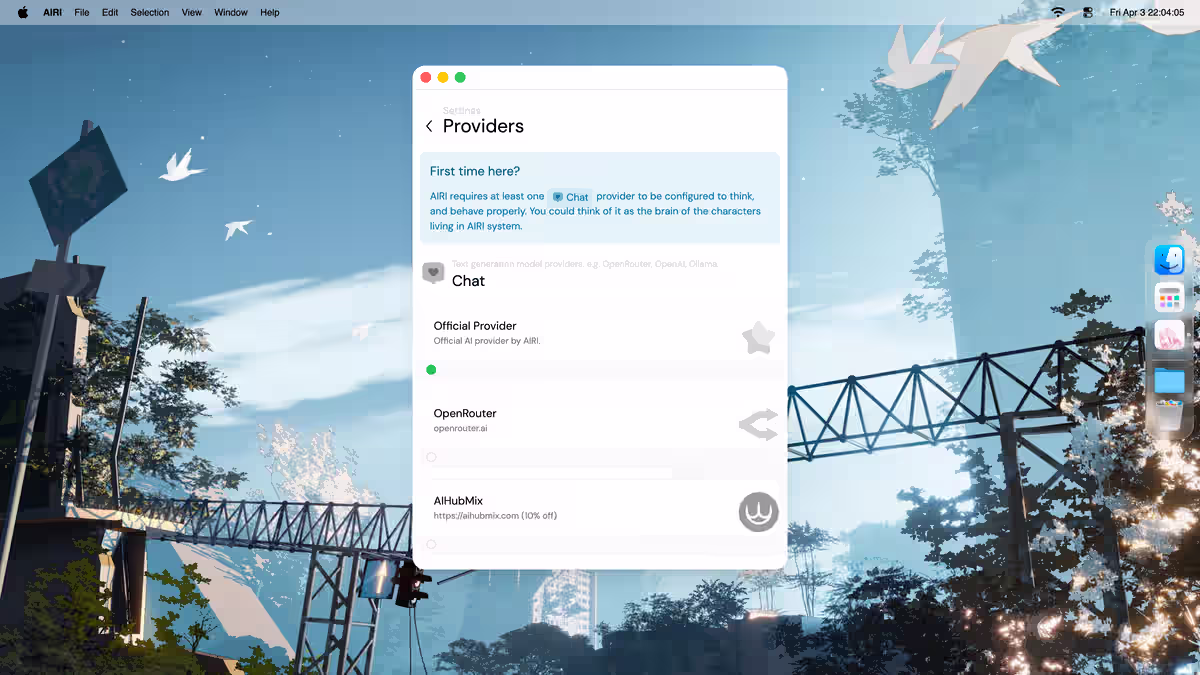The width and height of the screenshot is (1200, 675).
Task: Open the Selection menu
Action: pos(150,12)
